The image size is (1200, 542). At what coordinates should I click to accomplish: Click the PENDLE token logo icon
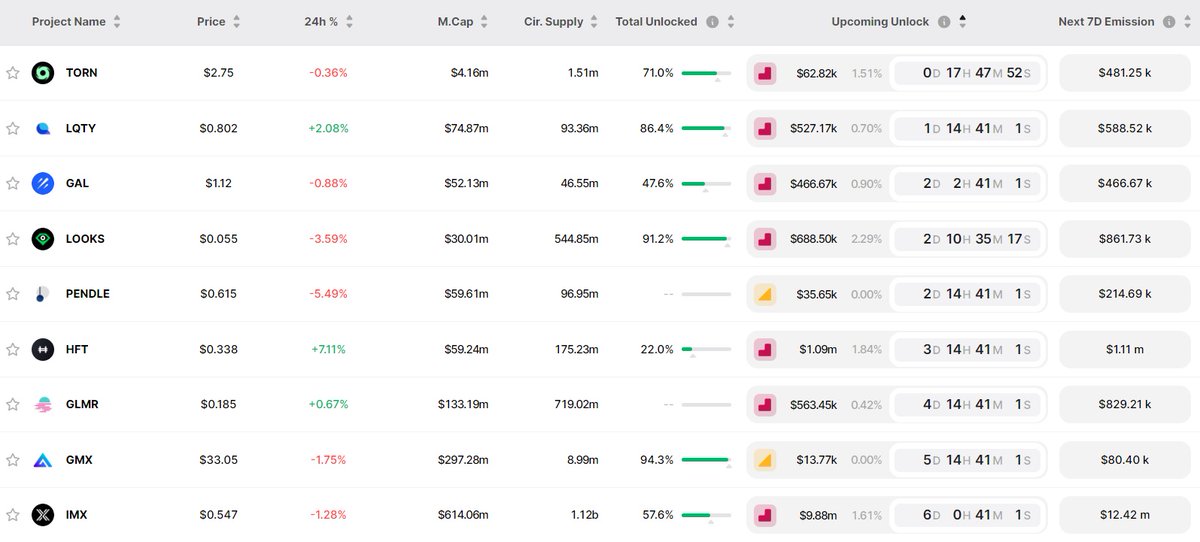[x=42, y=294]
